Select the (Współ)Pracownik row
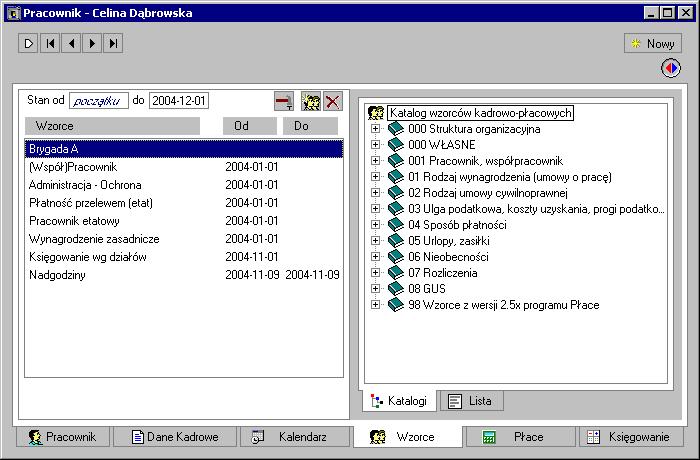Screen dimensions: 700x460 point(184,167)
